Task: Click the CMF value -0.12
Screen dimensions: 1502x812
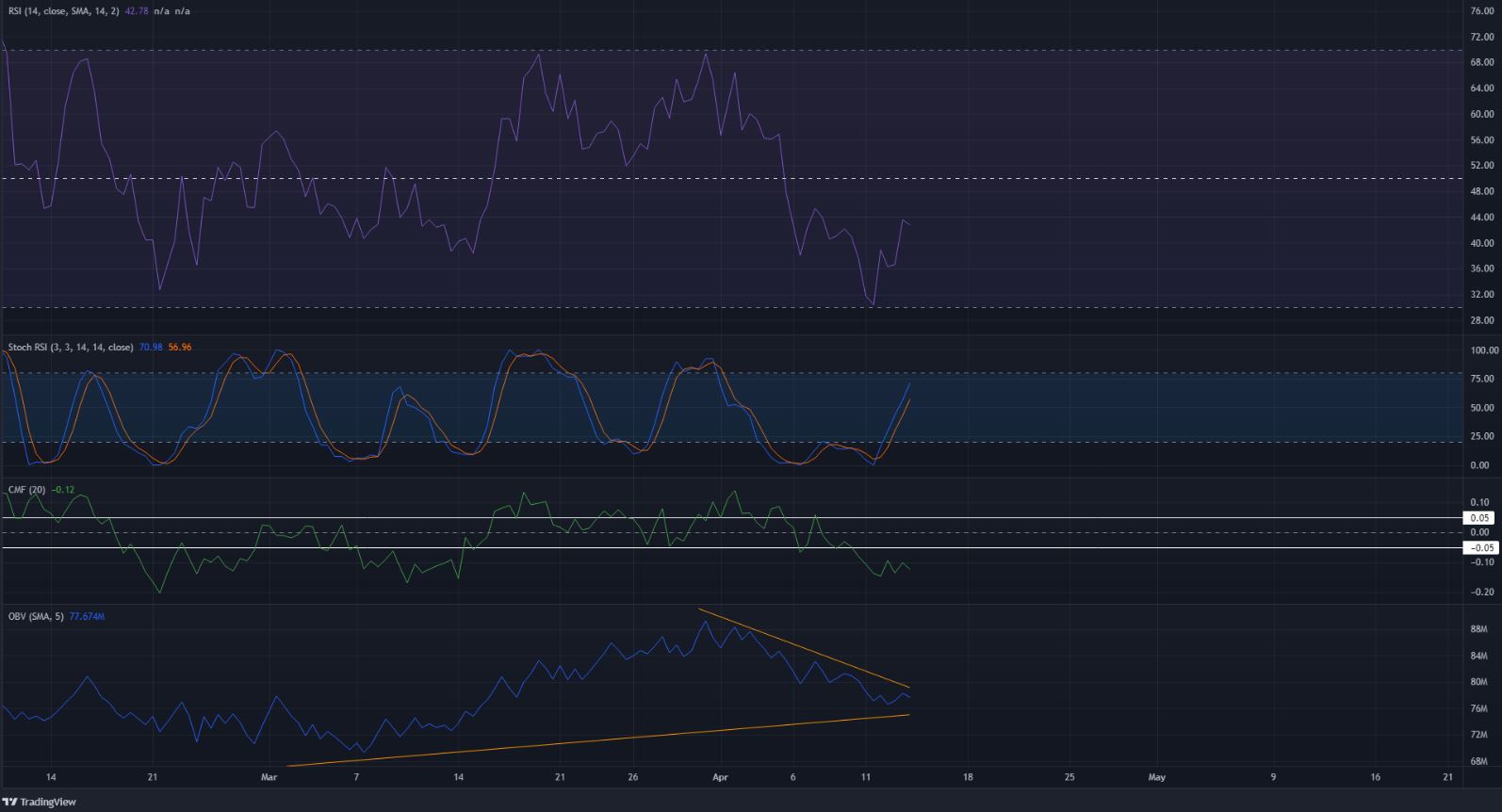Action: tap(63, 490)
